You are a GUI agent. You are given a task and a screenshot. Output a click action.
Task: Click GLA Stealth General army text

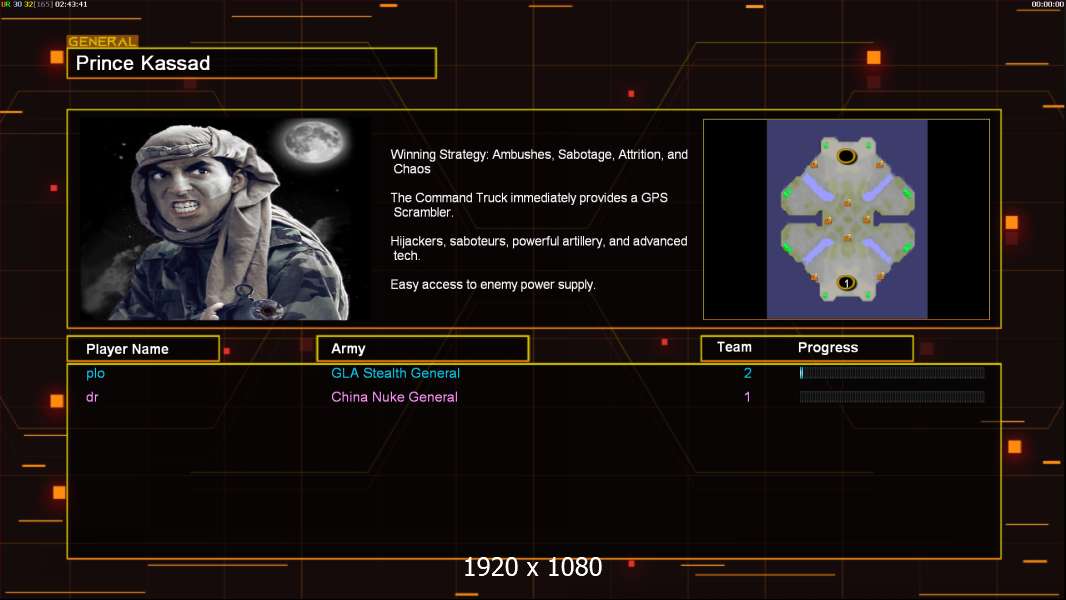pos(395,373)
